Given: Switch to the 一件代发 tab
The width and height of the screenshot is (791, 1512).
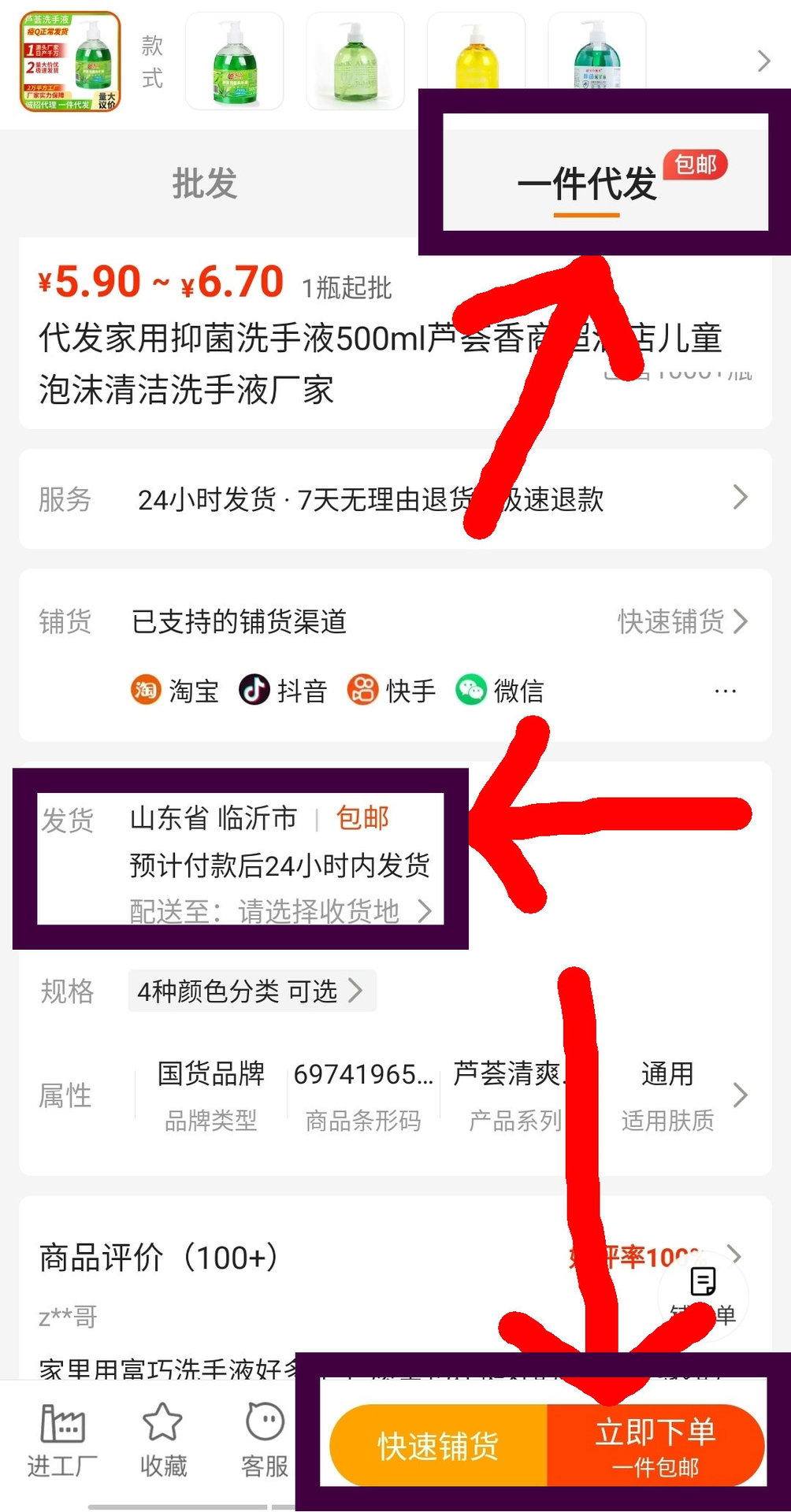Looking at the screenshot, I should pyautogui.click(x=587, y=183).
